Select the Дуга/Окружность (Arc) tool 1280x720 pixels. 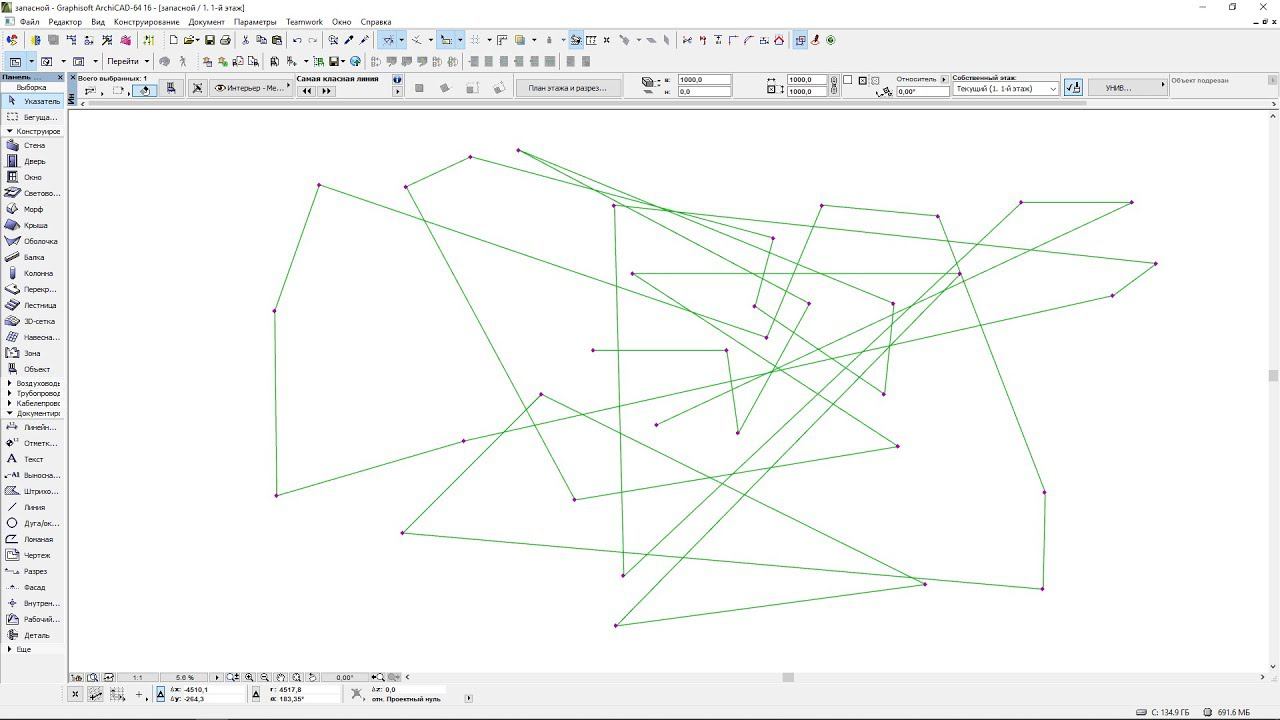33,523
